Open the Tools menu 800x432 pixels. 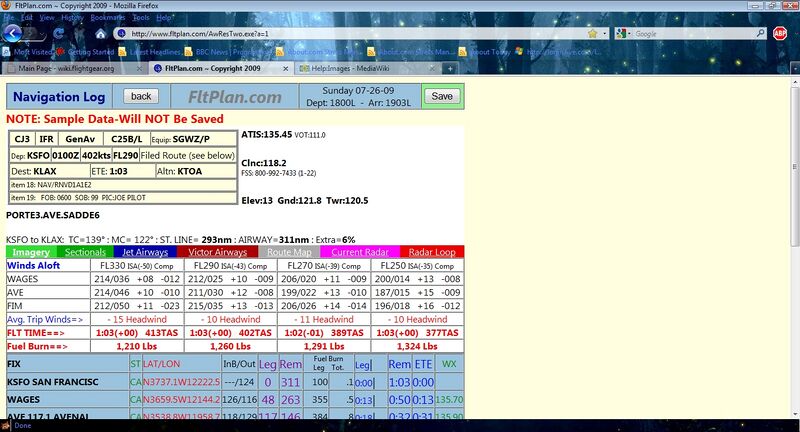coord(141,17)
